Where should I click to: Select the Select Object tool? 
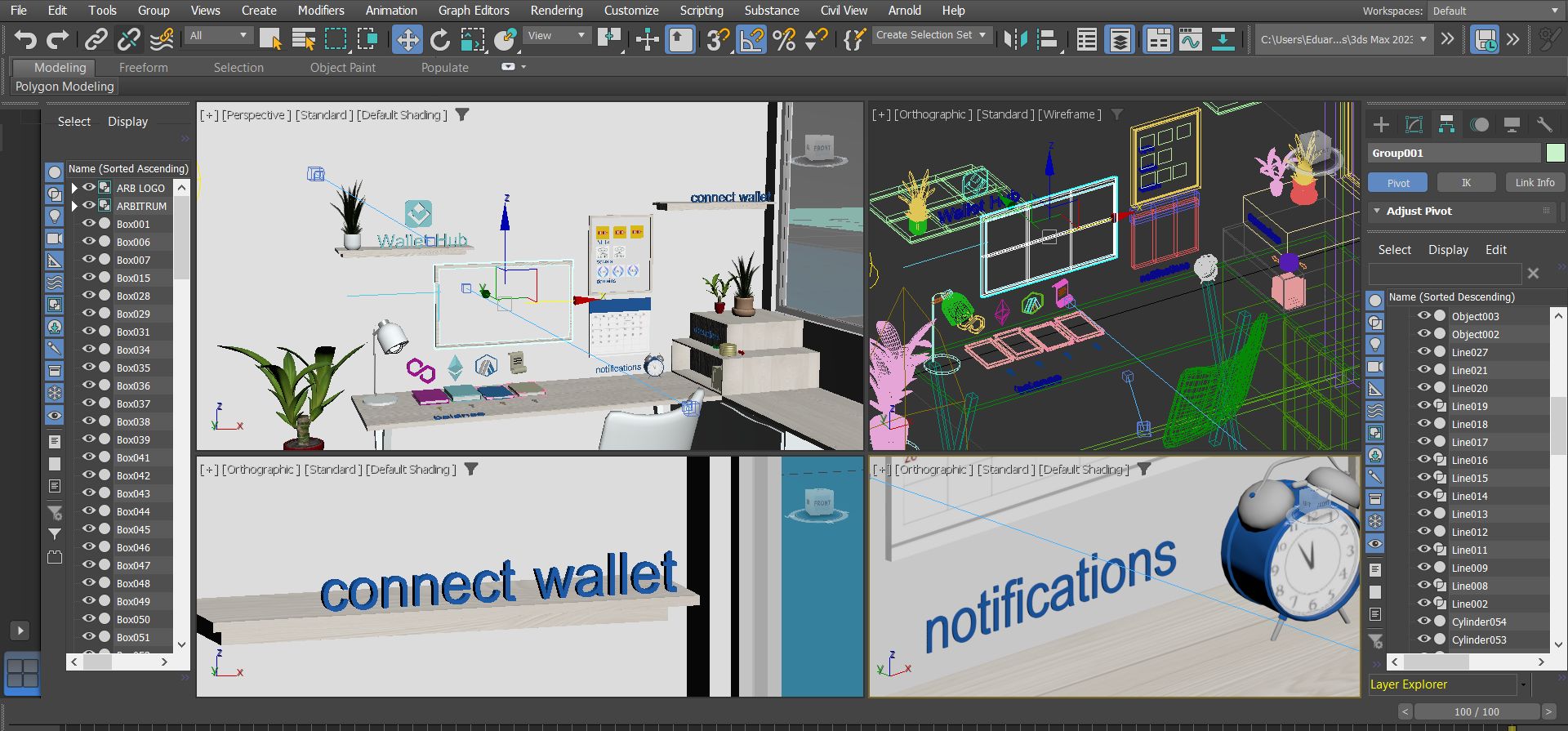[270, 38]
